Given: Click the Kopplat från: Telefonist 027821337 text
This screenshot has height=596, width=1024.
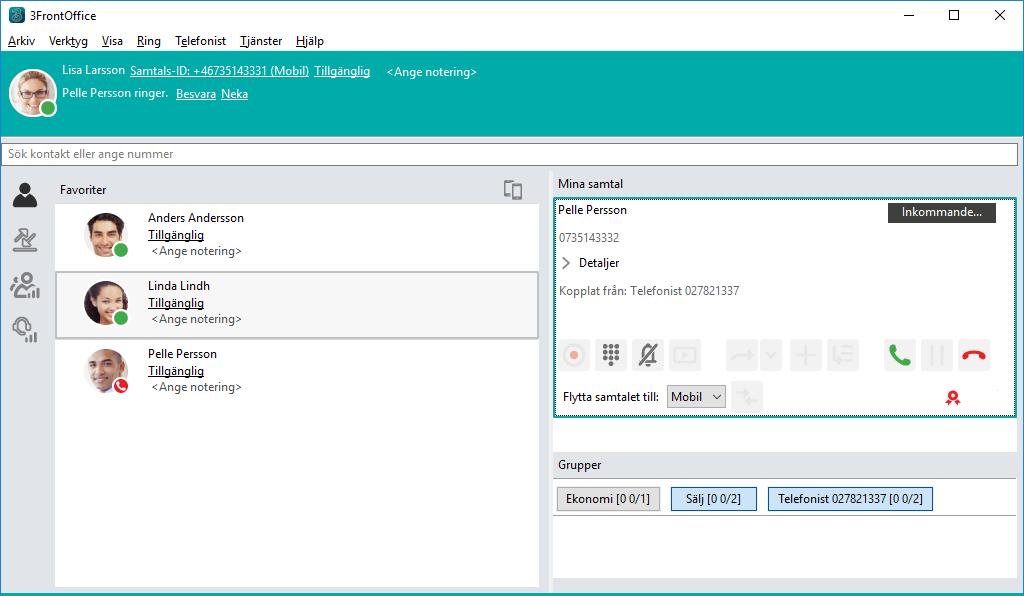Looking at the screenshot, I should click(x=649, y=291).
